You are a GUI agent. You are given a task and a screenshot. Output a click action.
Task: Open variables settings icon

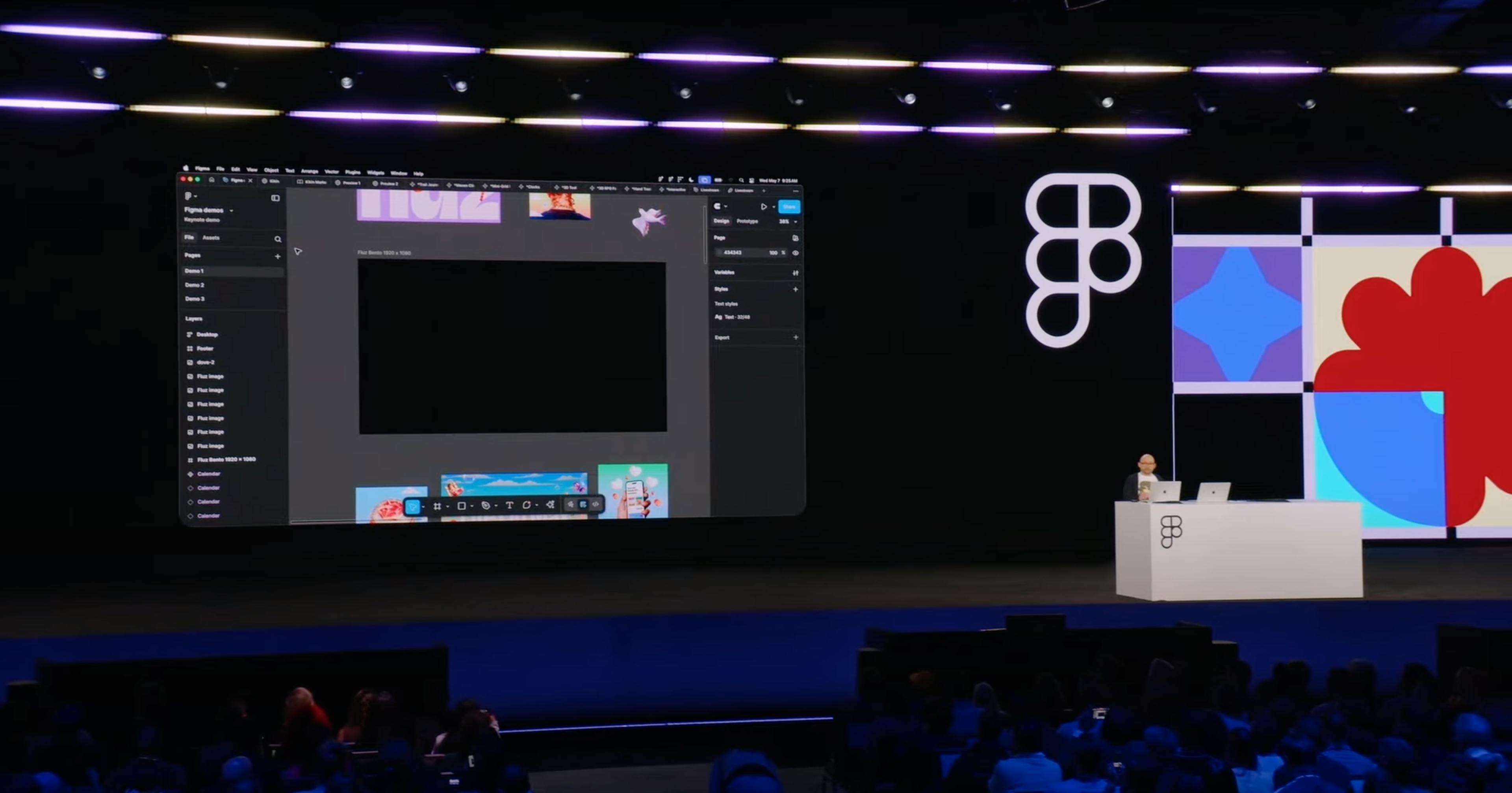pos(795,273)
